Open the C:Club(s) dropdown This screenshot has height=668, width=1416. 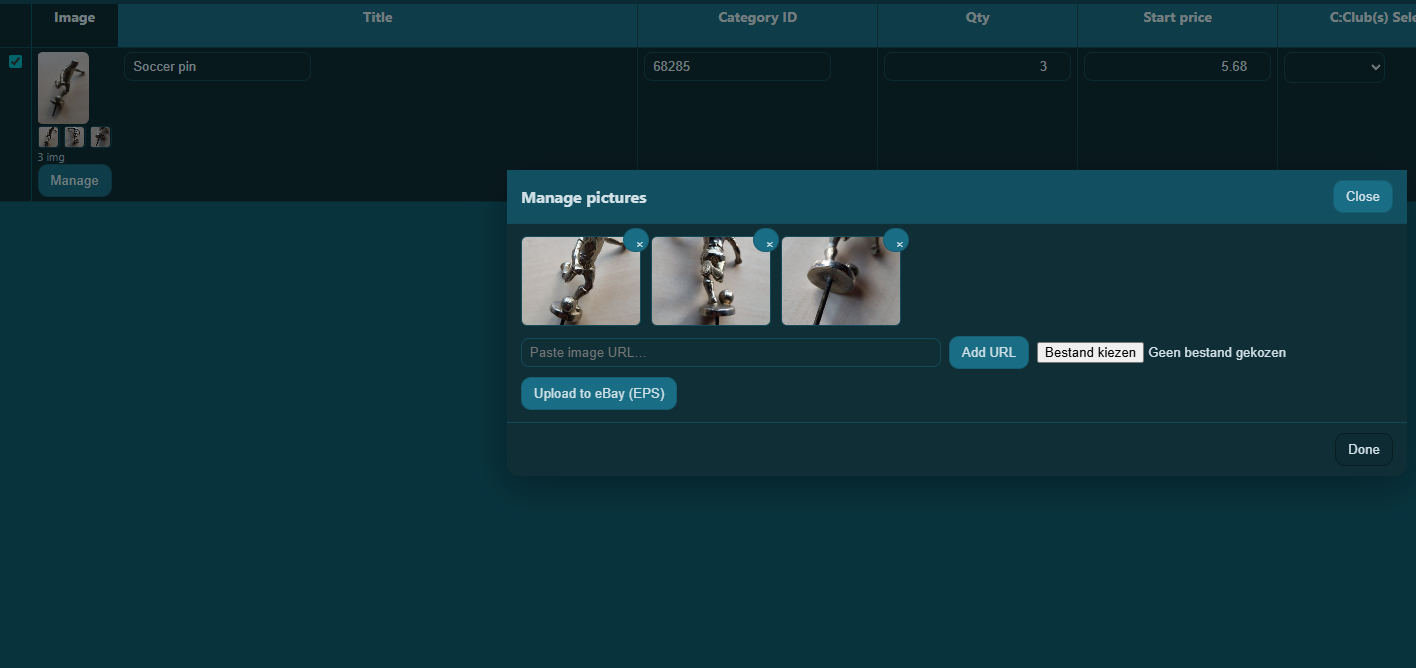point(1334,66)
